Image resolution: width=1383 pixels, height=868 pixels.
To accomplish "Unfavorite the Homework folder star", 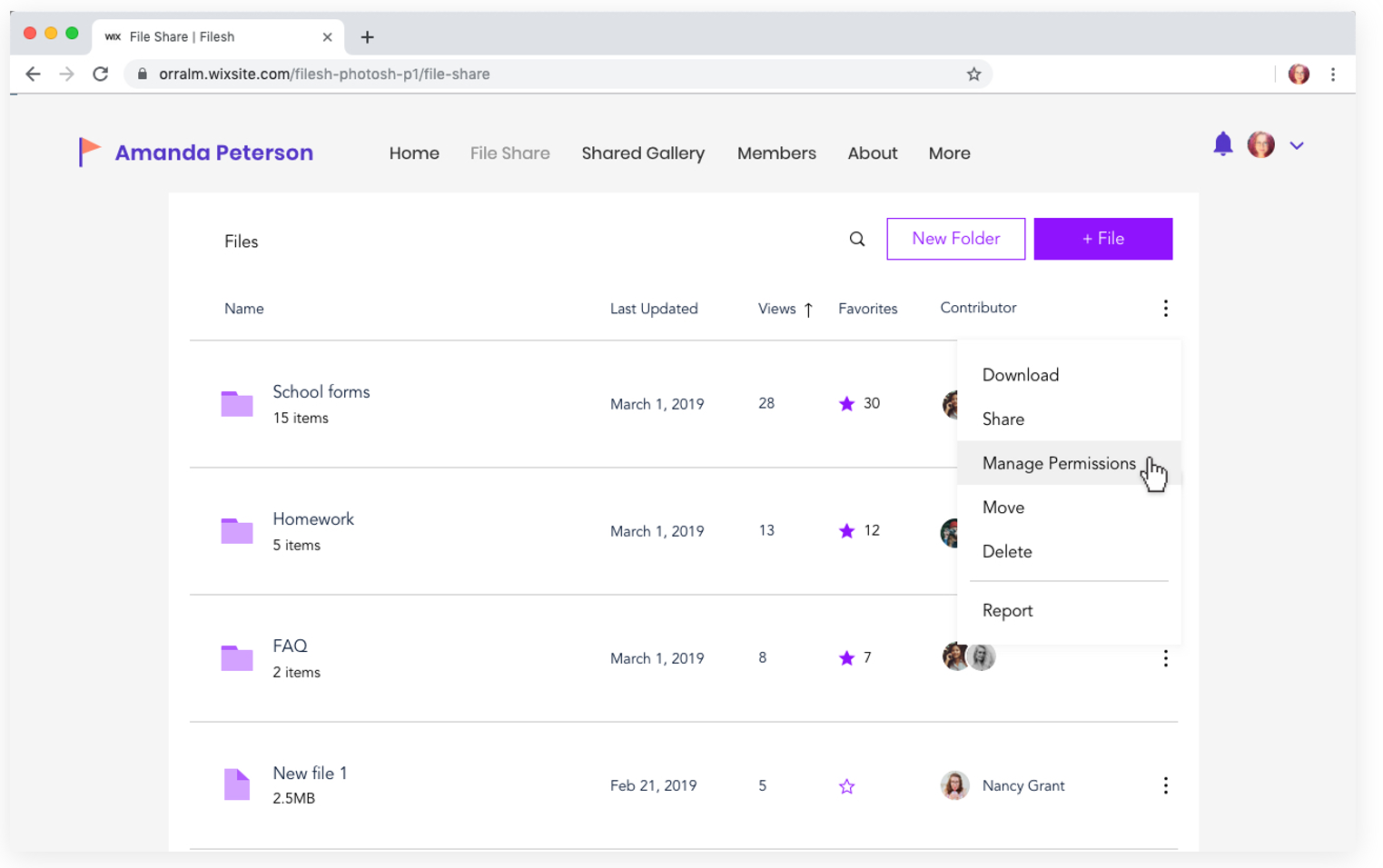I will point(846,531).
